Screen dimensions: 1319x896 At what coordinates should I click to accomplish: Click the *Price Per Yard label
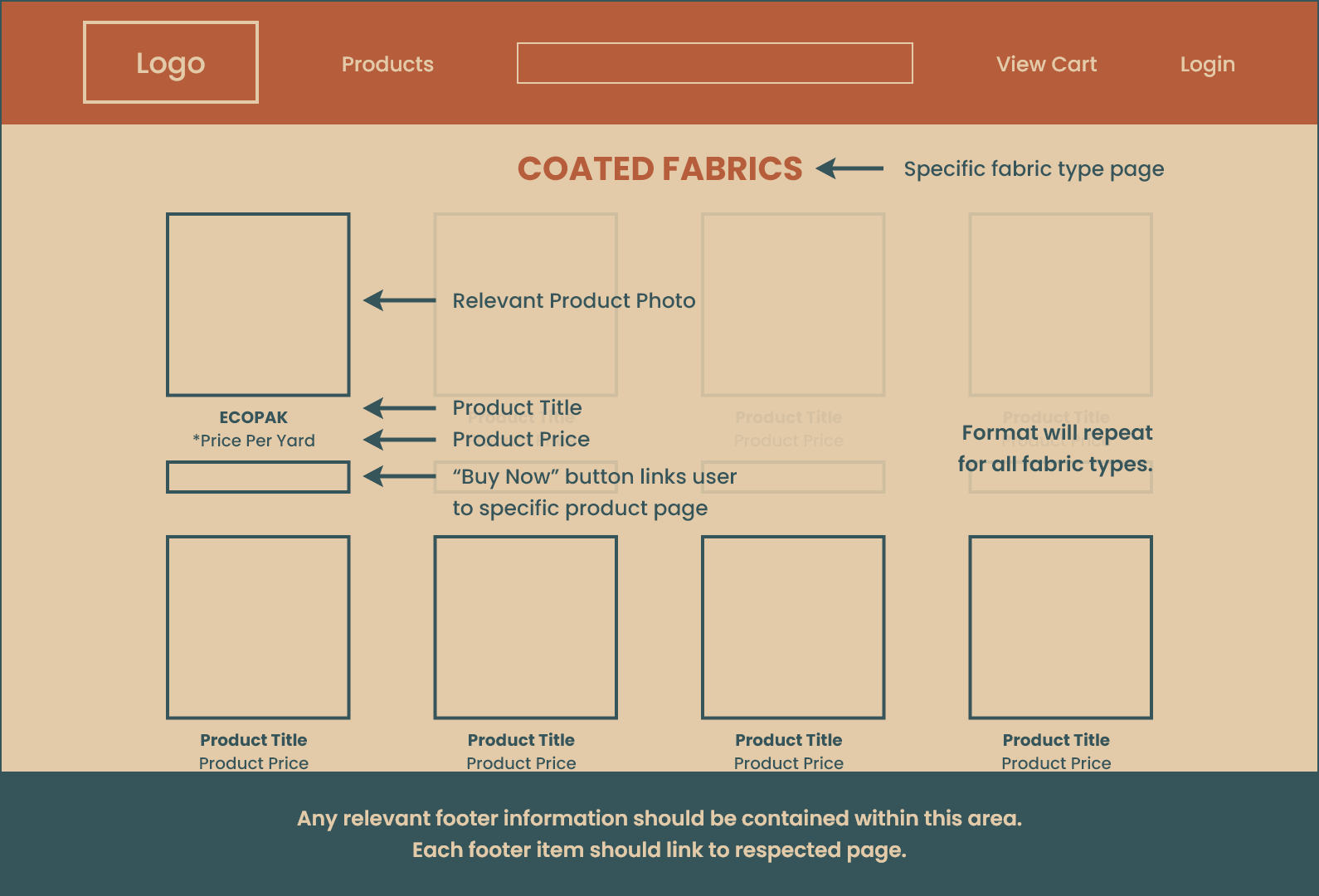click(x=254, y=441)
